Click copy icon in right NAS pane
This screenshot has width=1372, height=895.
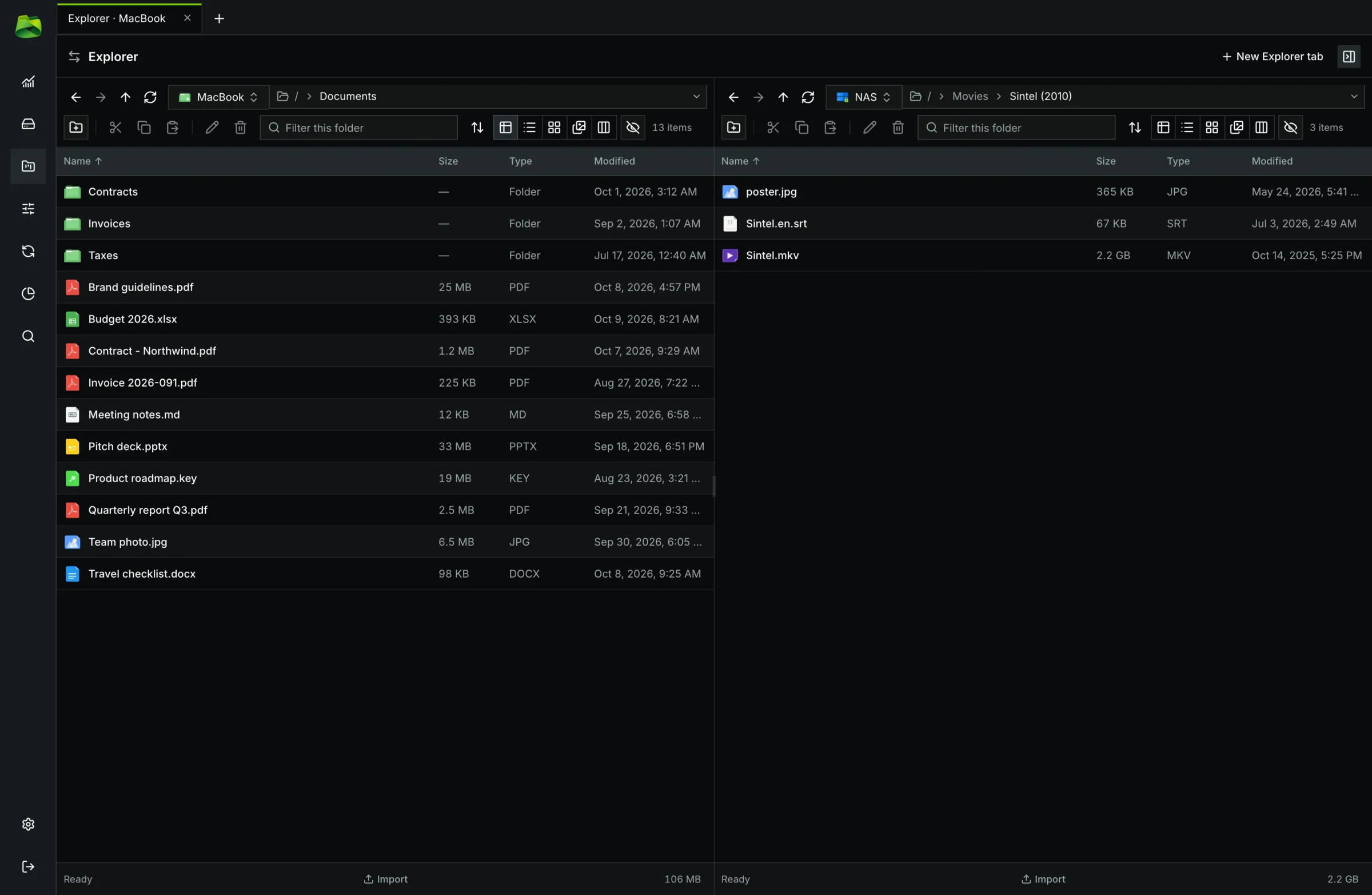pos(801,128)
